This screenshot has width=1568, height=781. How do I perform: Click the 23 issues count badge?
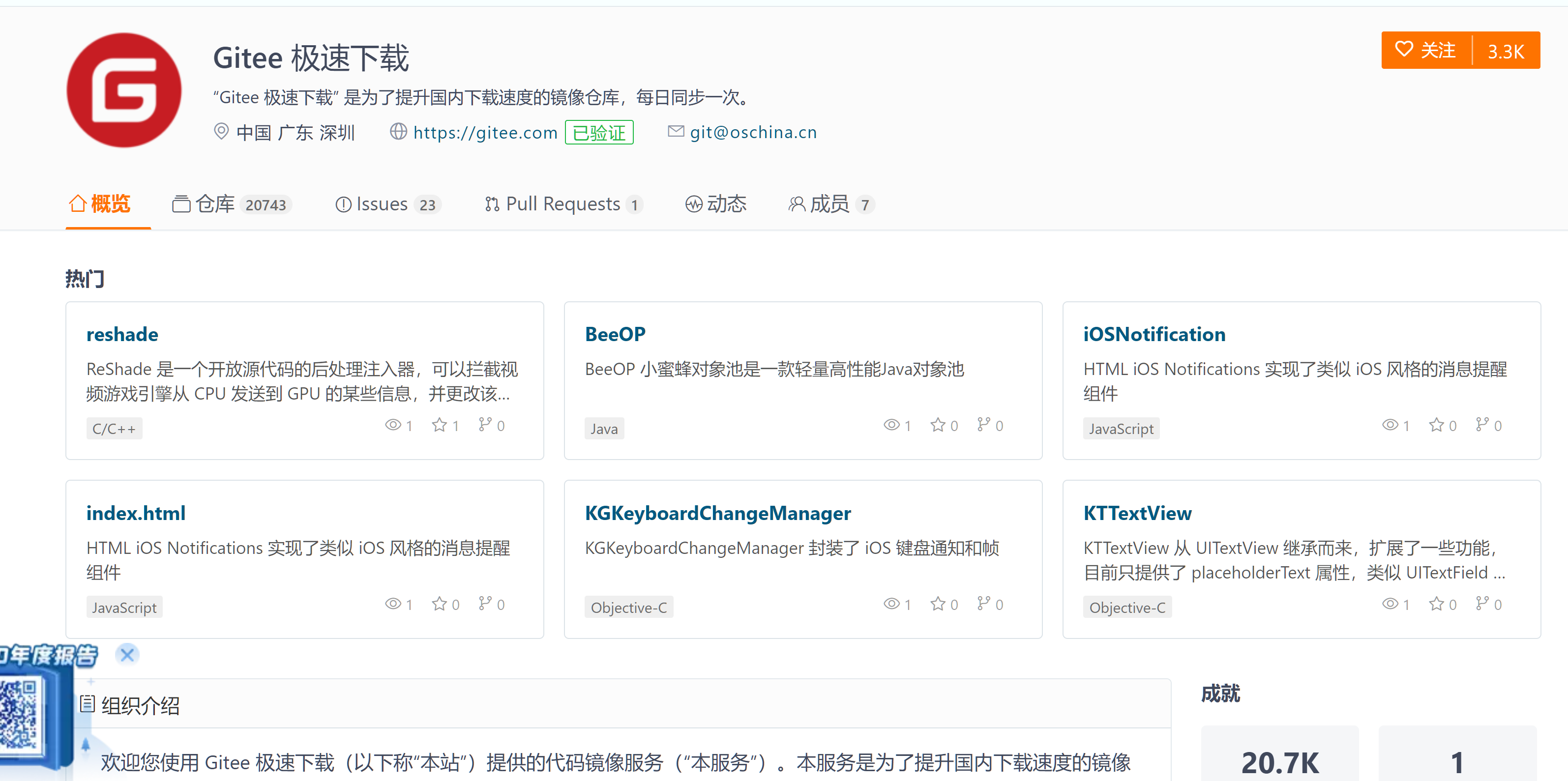click(427, 205)
